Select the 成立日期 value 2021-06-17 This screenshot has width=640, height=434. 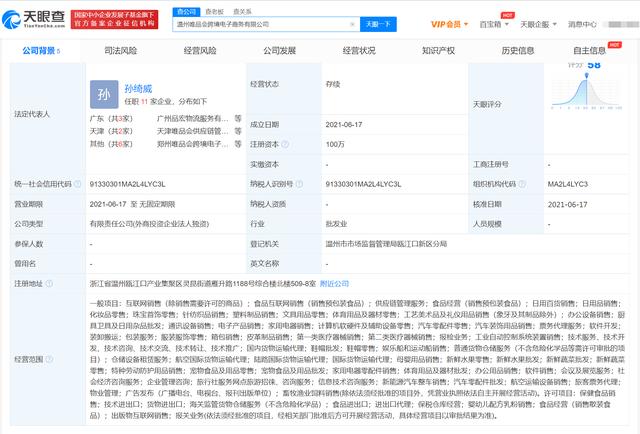pos(344,125)
